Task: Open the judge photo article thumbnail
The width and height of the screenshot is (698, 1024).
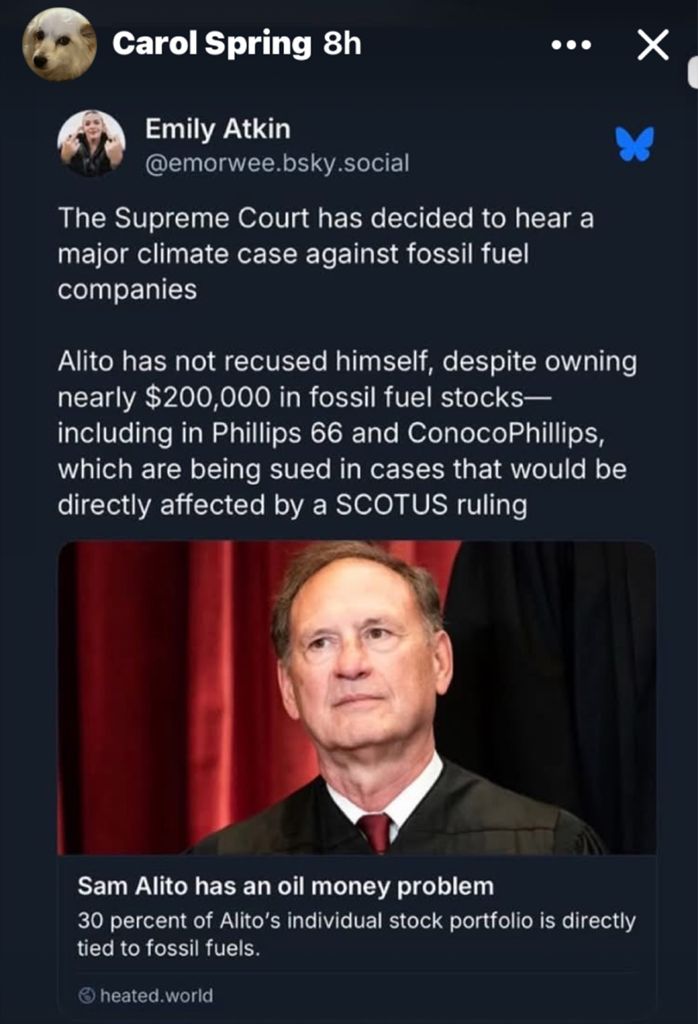Action: (357, 697)
